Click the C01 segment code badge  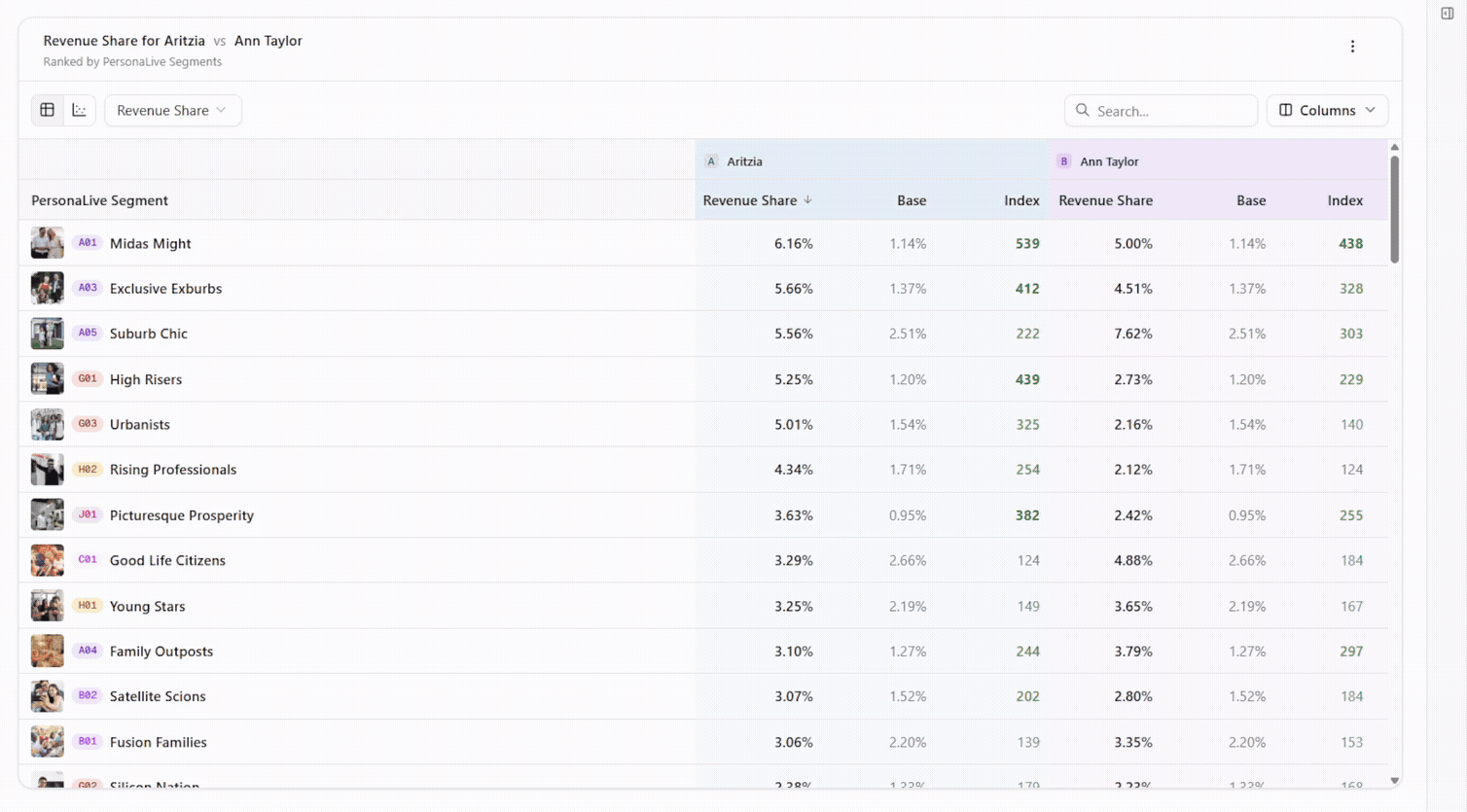click(88, 560)
